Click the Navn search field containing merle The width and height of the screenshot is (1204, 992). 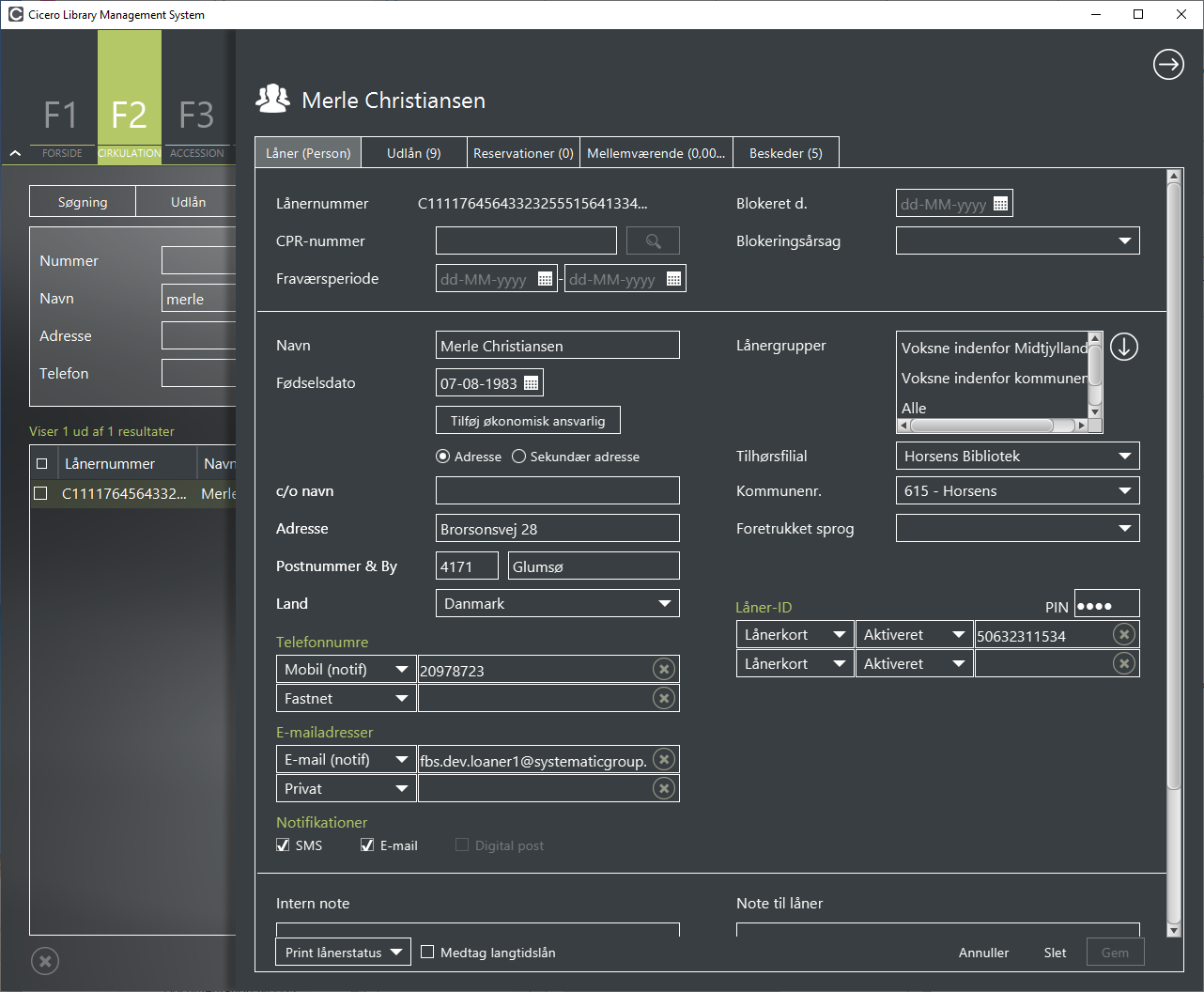(199, 299)
